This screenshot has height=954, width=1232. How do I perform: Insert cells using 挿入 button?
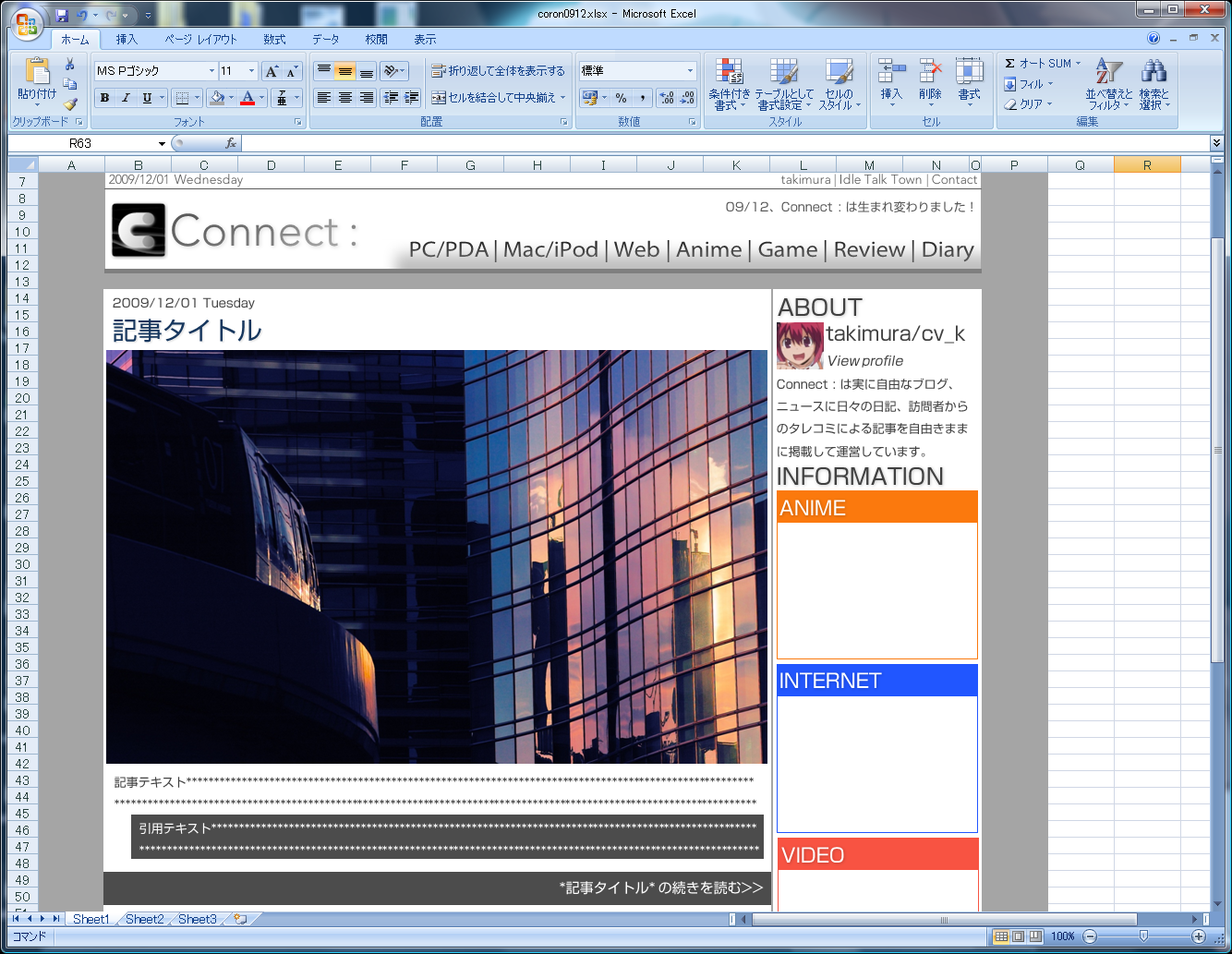(x=891, y=83)
